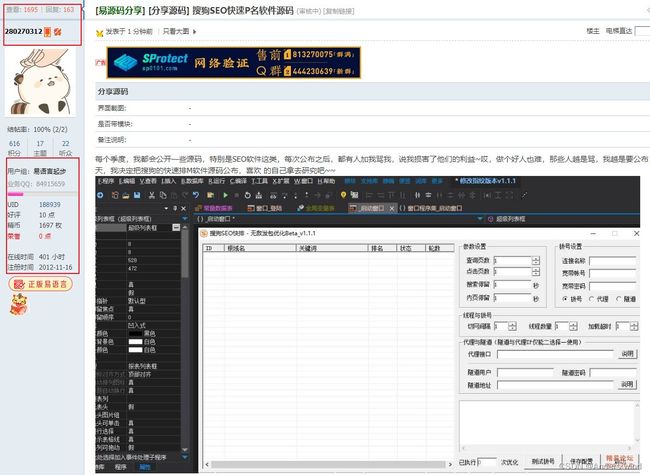Click the 电梯直达 input box
The image size is (650, 475).
pyautogui.click(x=643, y=31)
